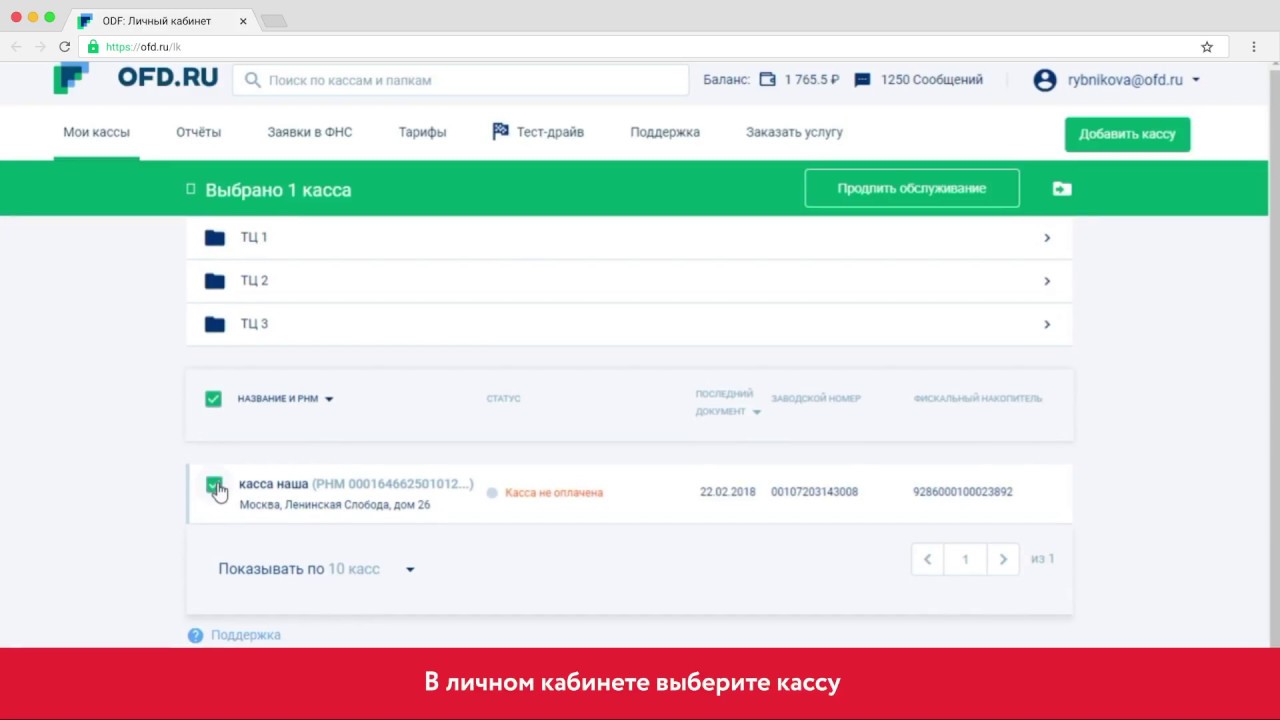This screenshot has width=1280, height=720.
Task: Click factory number 00107203143008
Action: (x=814, y=492)
